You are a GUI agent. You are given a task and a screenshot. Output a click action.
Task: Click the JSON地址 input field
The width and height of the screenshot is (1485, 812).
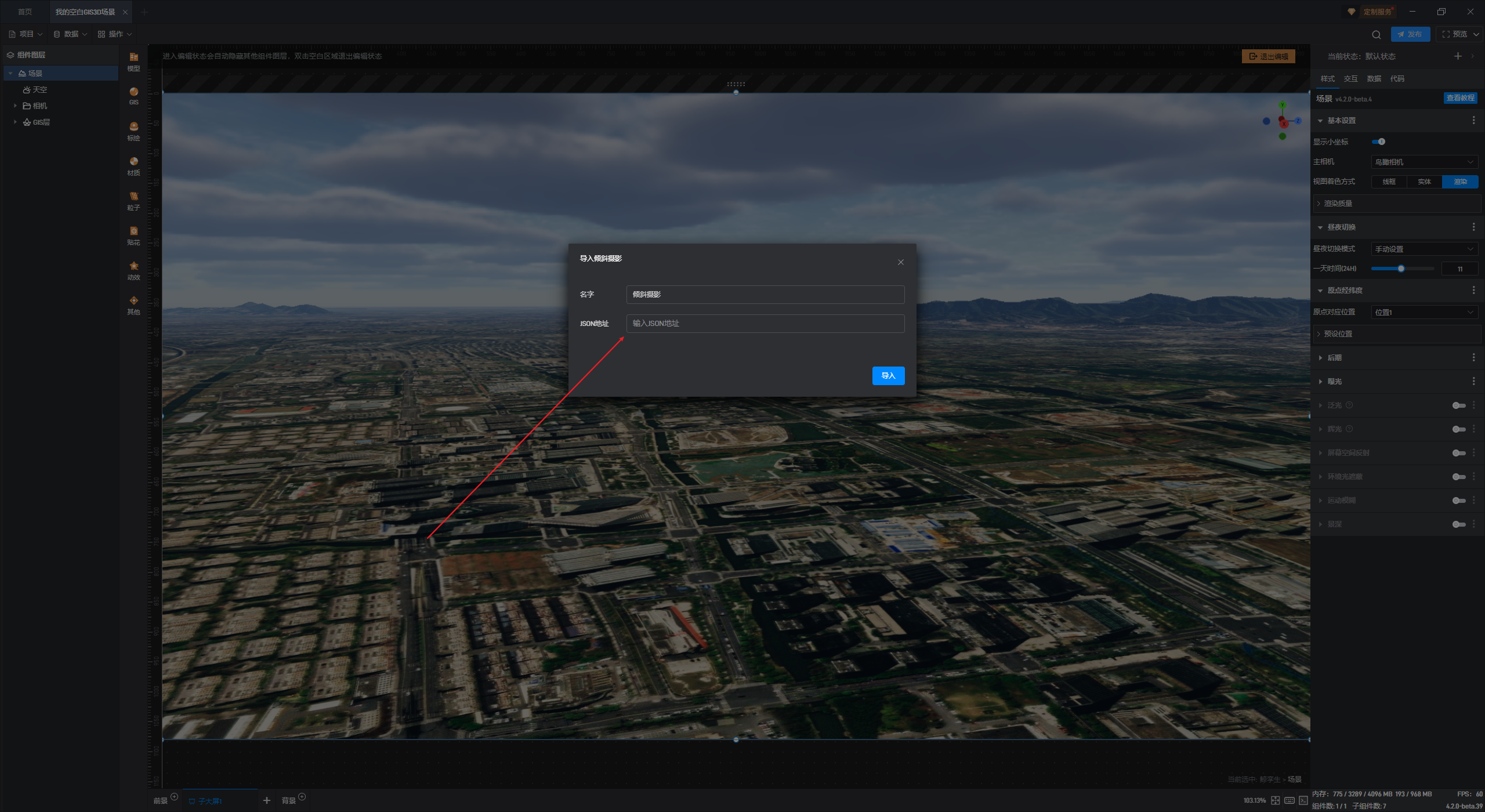(765, 324)
